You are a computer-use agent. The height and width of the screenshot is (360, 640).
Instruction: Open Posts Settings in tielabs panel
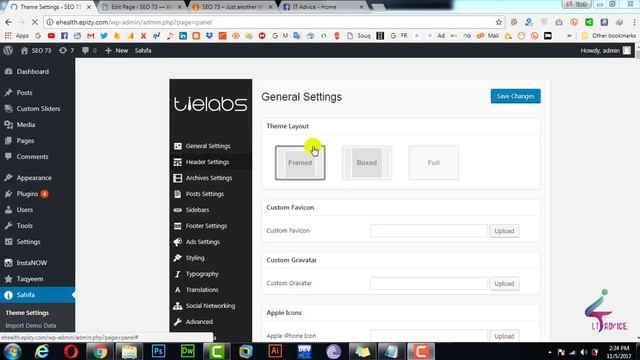pos(203,194)
